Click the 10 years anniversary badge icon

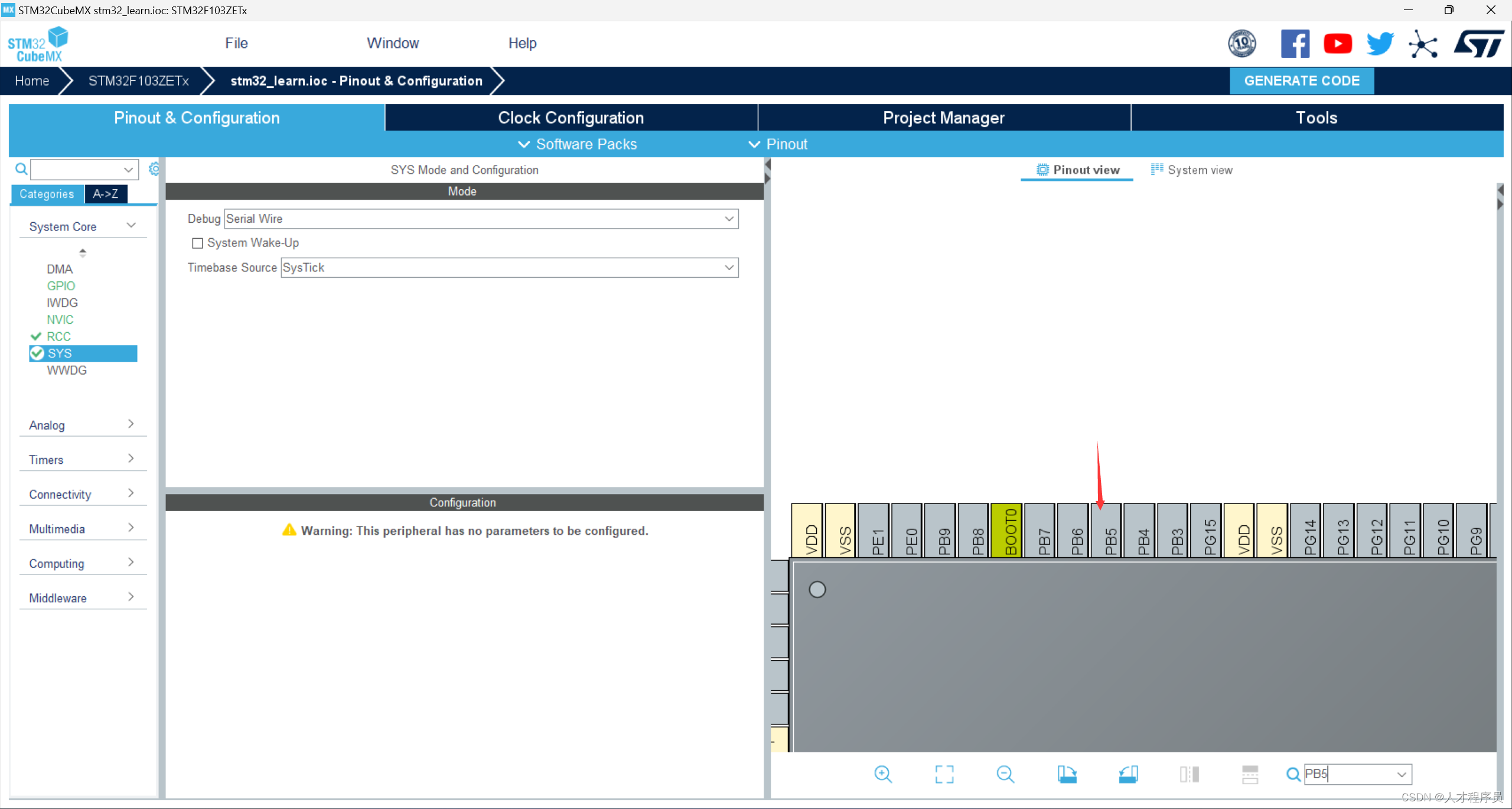click(1242, 44)
